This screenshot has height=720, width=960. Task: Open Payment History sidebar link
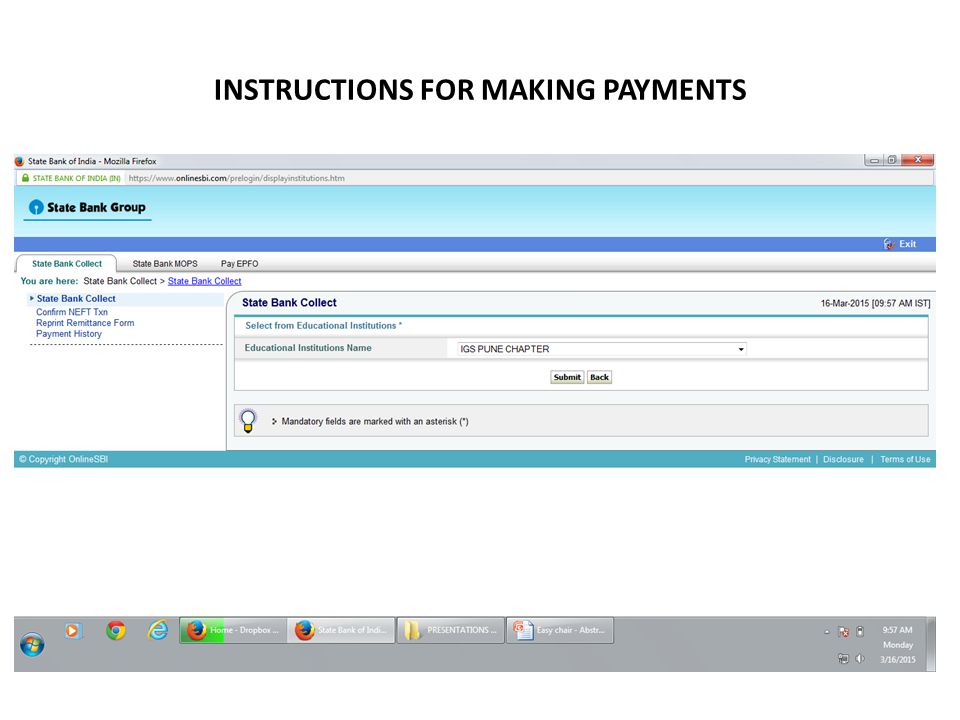pyautogui.click(x=69, y=334)
